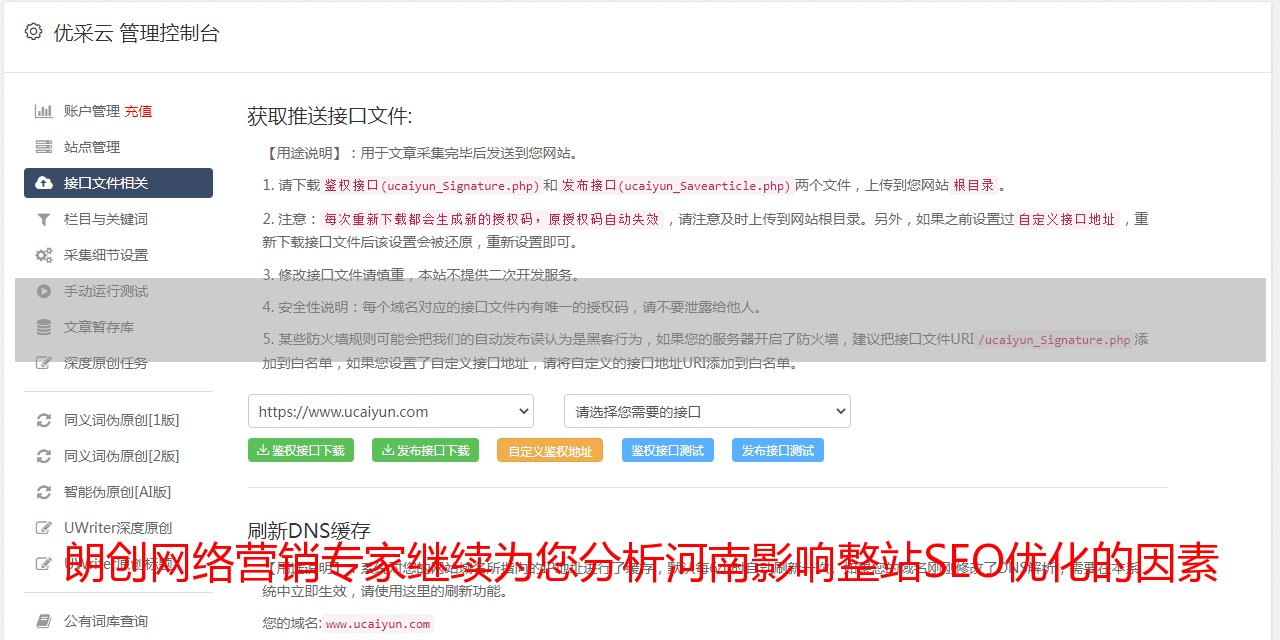
Task: Click the warning 每次重新下载都会生成新的授权码
Action: [492, 219]
